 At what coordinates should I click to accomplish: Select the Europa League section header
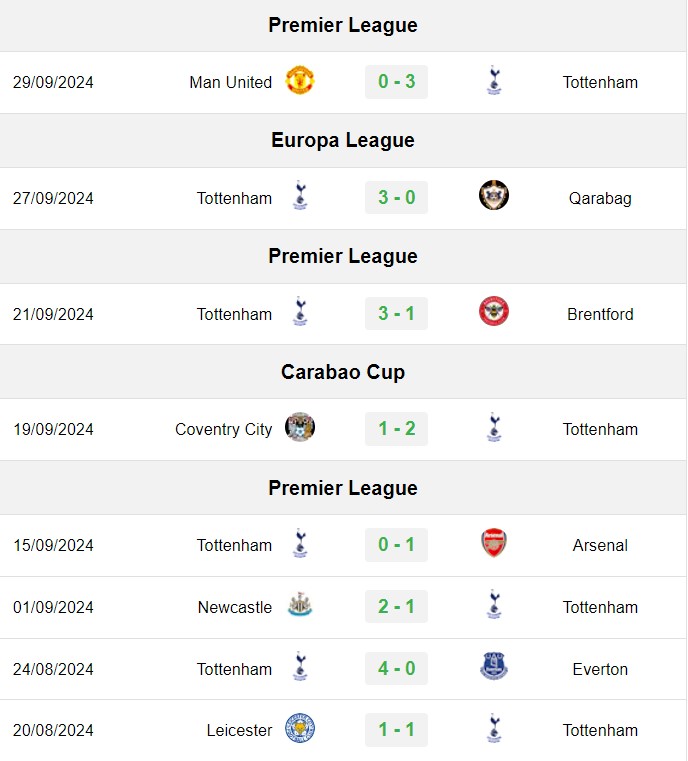(x=343, y=141)
